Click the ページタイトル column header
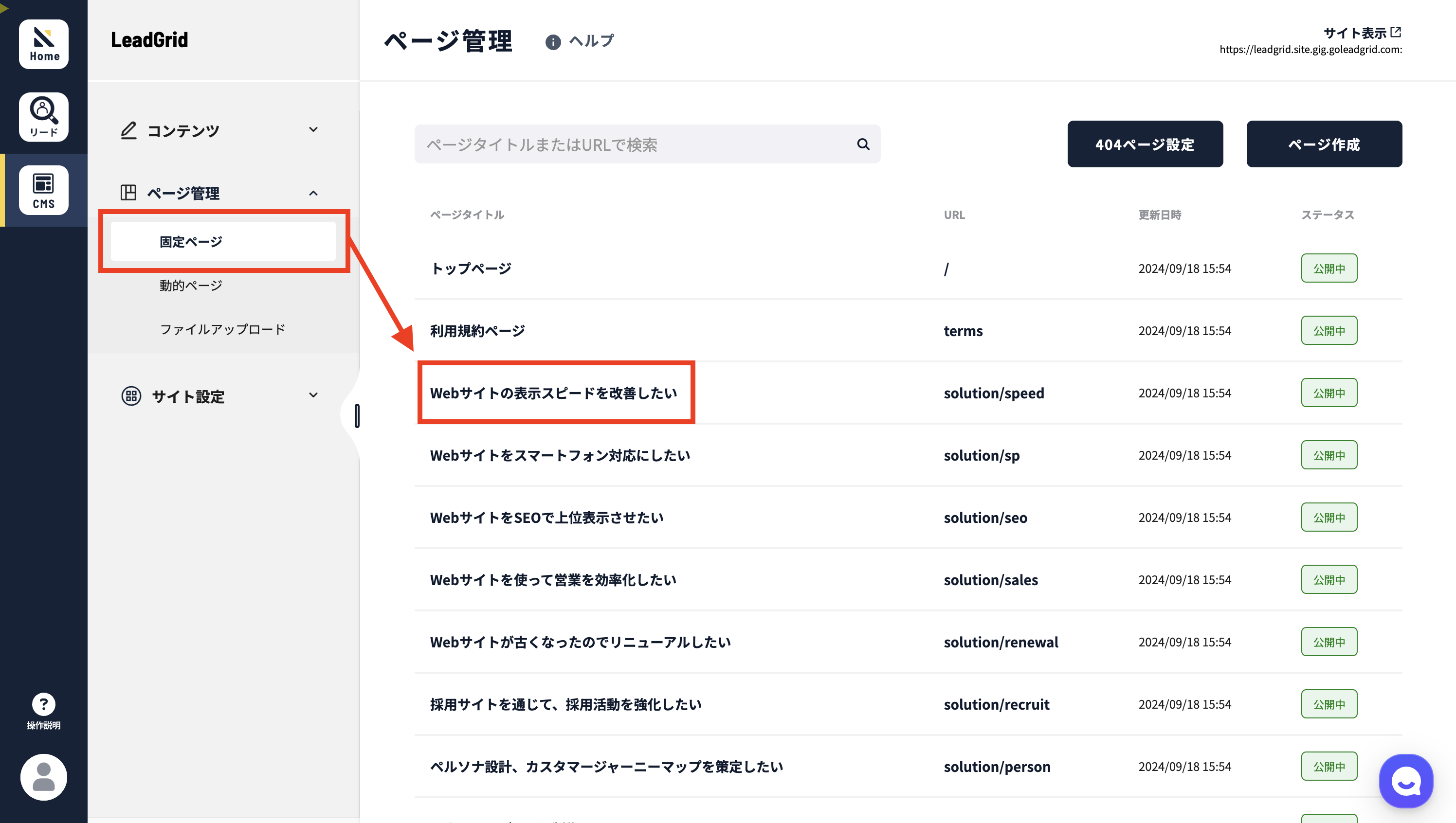 [467, 215]
